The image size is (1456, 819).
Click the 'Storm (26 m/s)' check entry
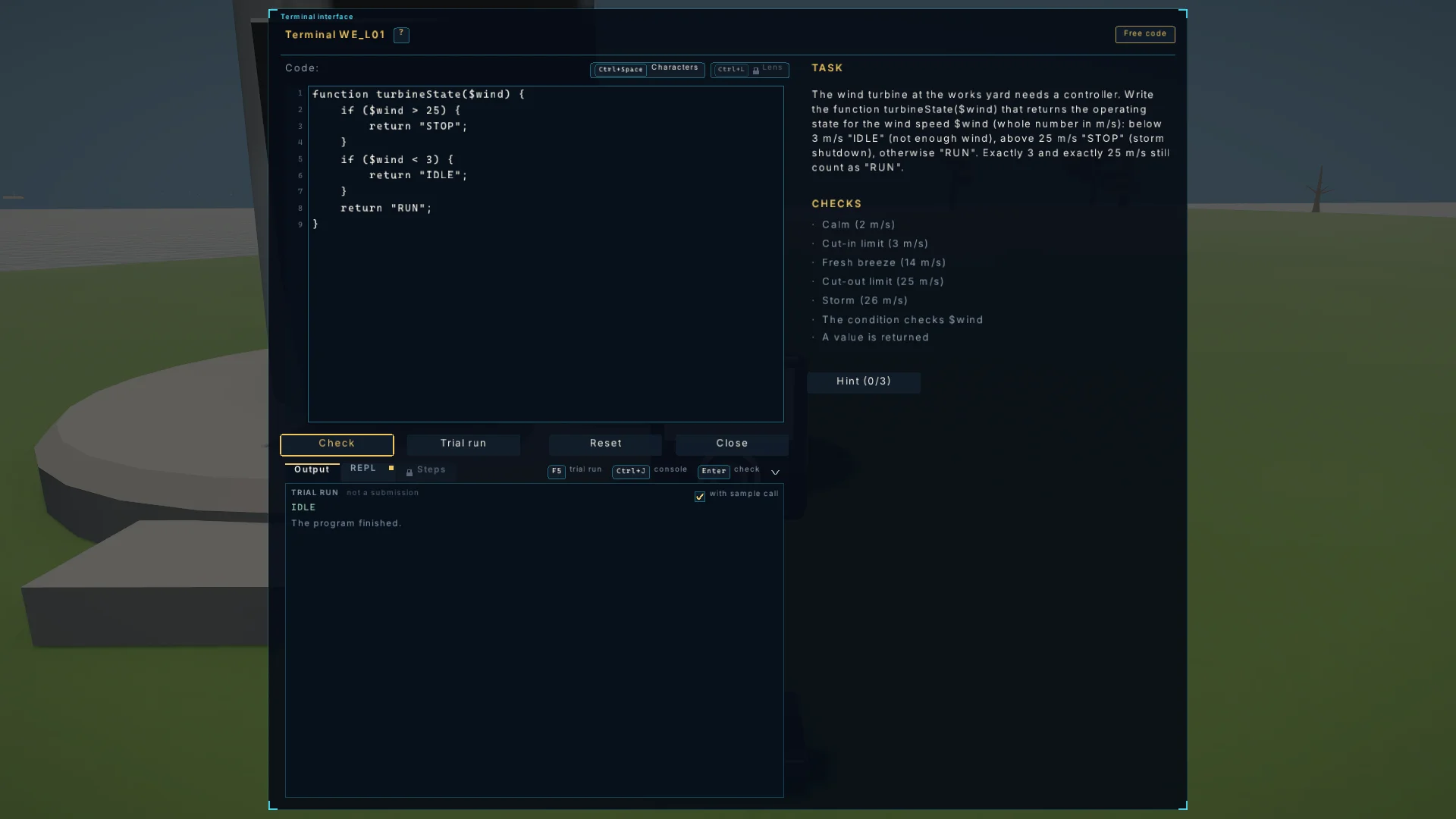(864, 301)
